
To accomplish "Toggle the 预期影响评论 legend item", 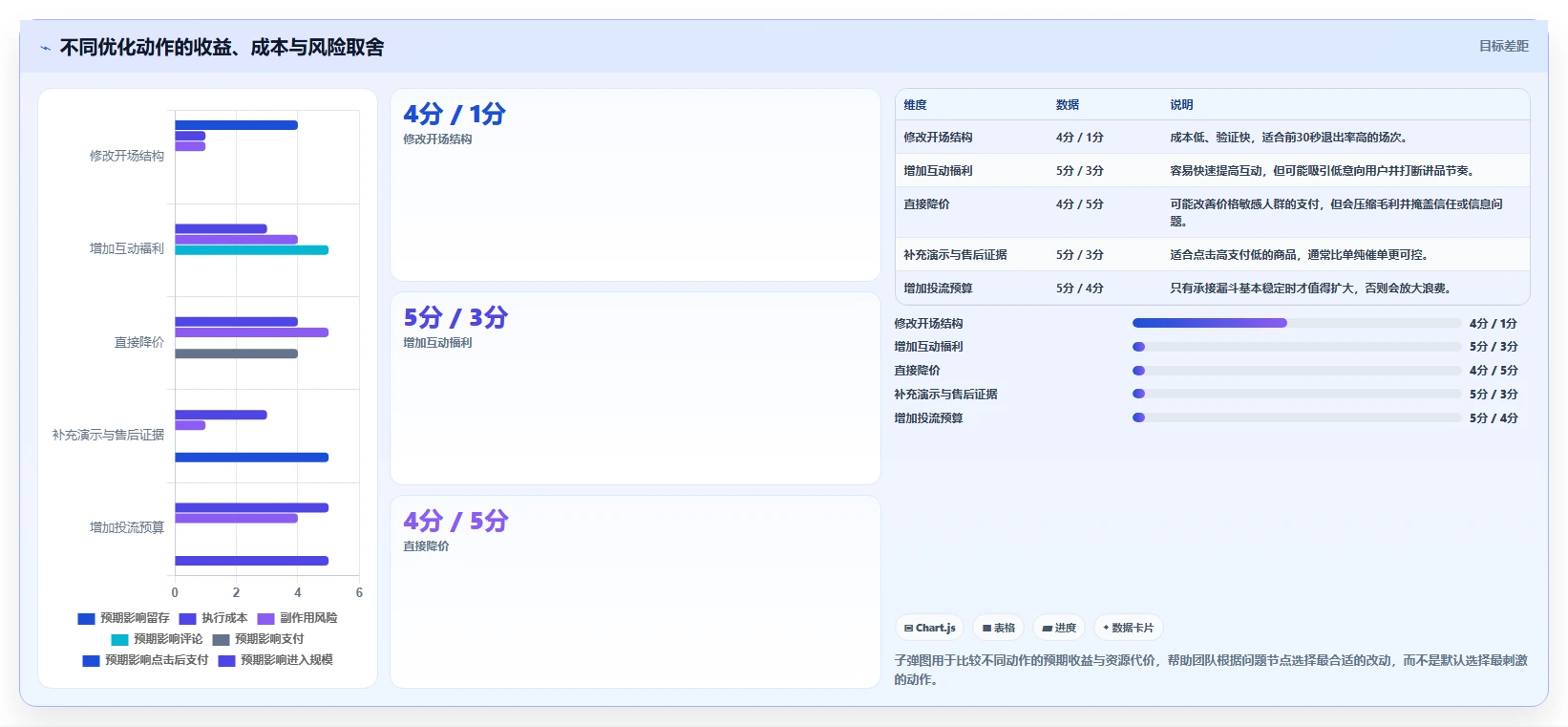I will point(157,639).
